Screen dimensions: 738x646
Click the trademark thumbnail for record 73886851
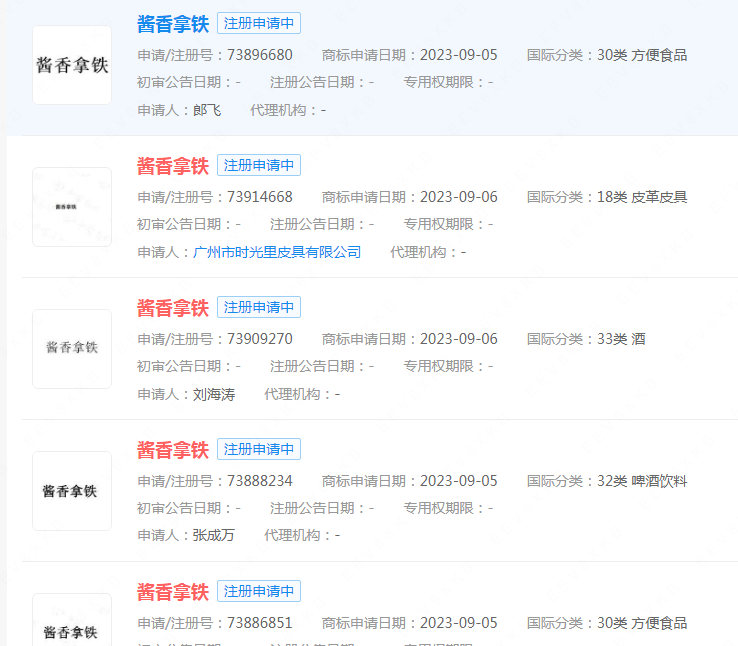[72, 620]
